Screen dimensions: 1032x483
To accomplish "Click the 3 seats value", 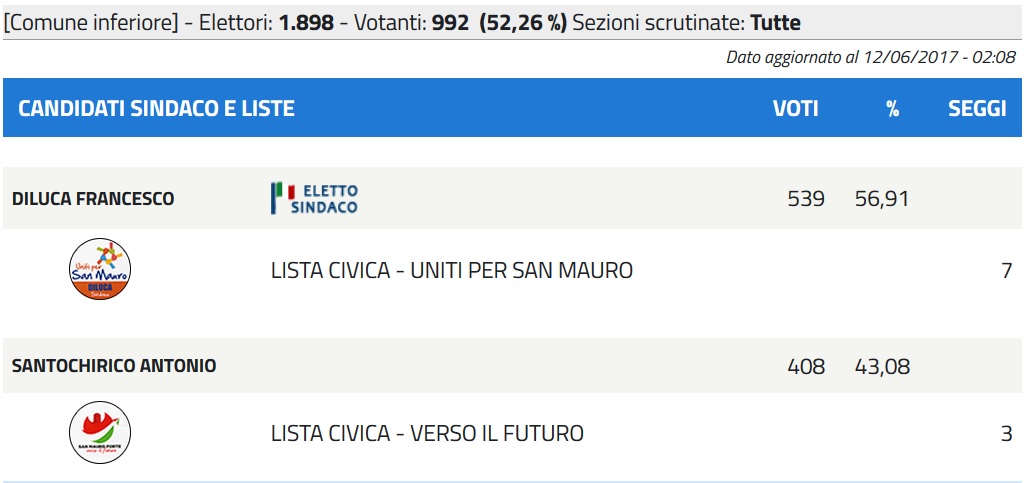I will click(1006, 433).
